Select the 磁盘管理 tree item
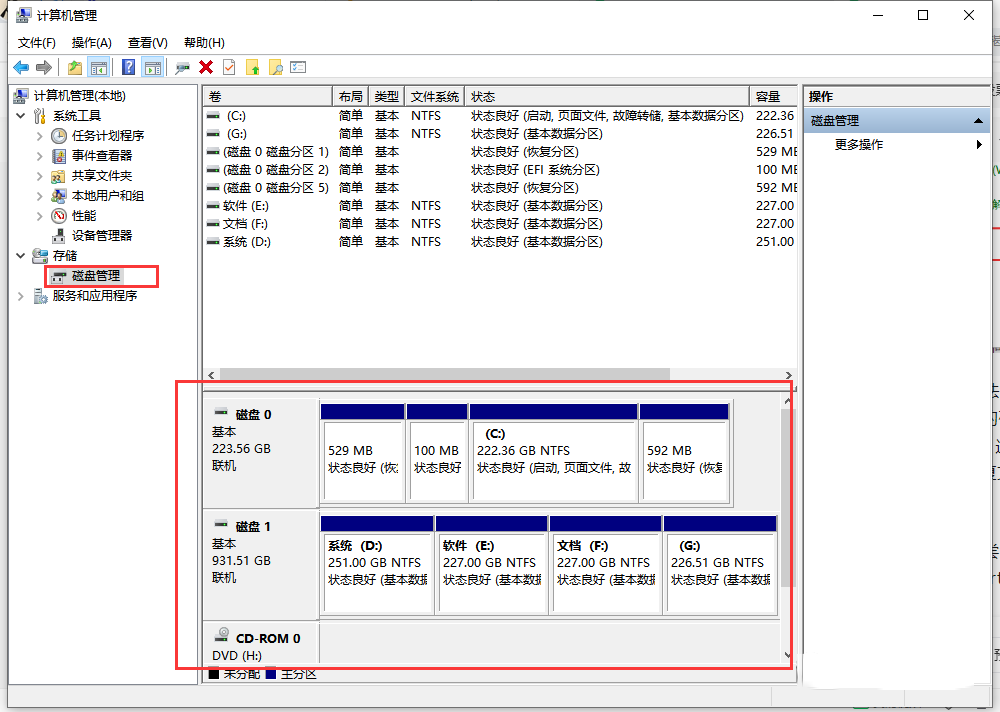The height and width of the screenshot is (712, 1000). click(x=96, y=276)
